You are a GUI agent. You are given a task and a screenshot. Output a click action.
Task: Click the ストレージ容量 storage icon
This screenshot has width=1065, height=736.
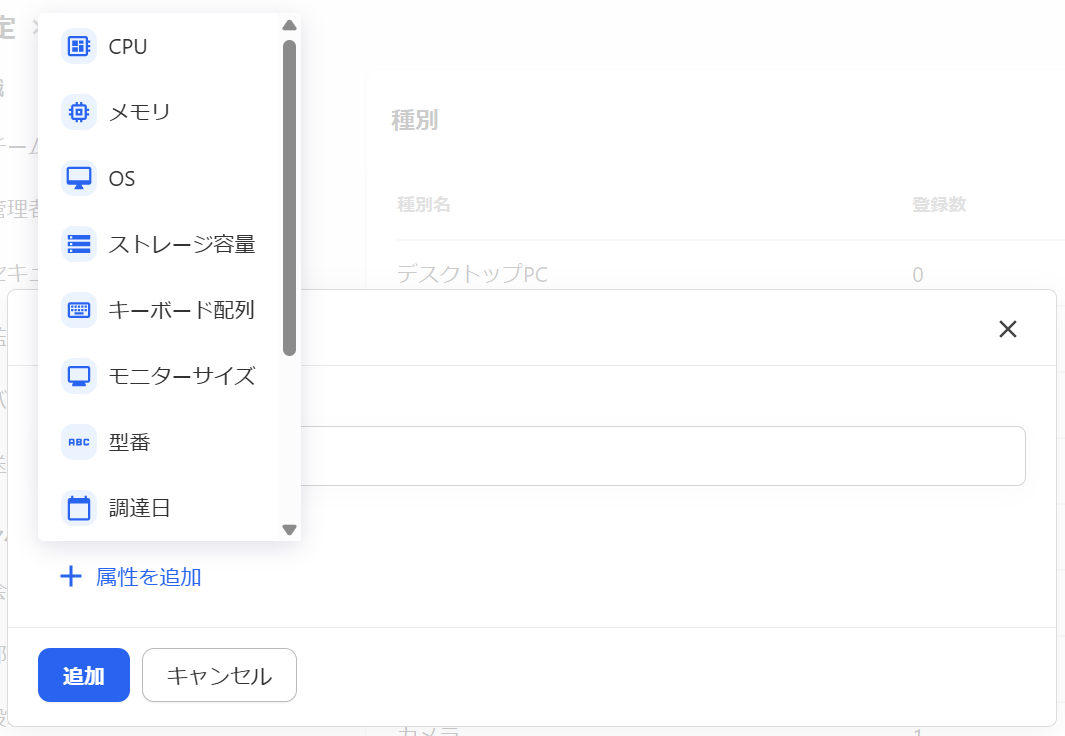coord(79,244)
